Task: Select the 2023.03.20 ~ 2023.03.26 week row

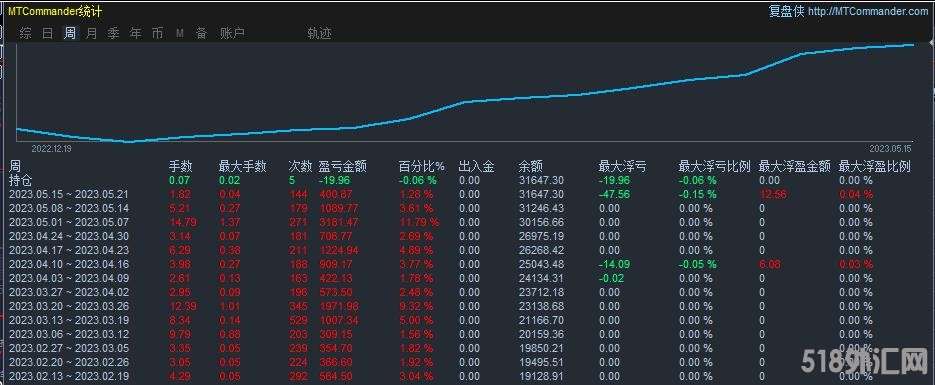Action: [468, 306]
